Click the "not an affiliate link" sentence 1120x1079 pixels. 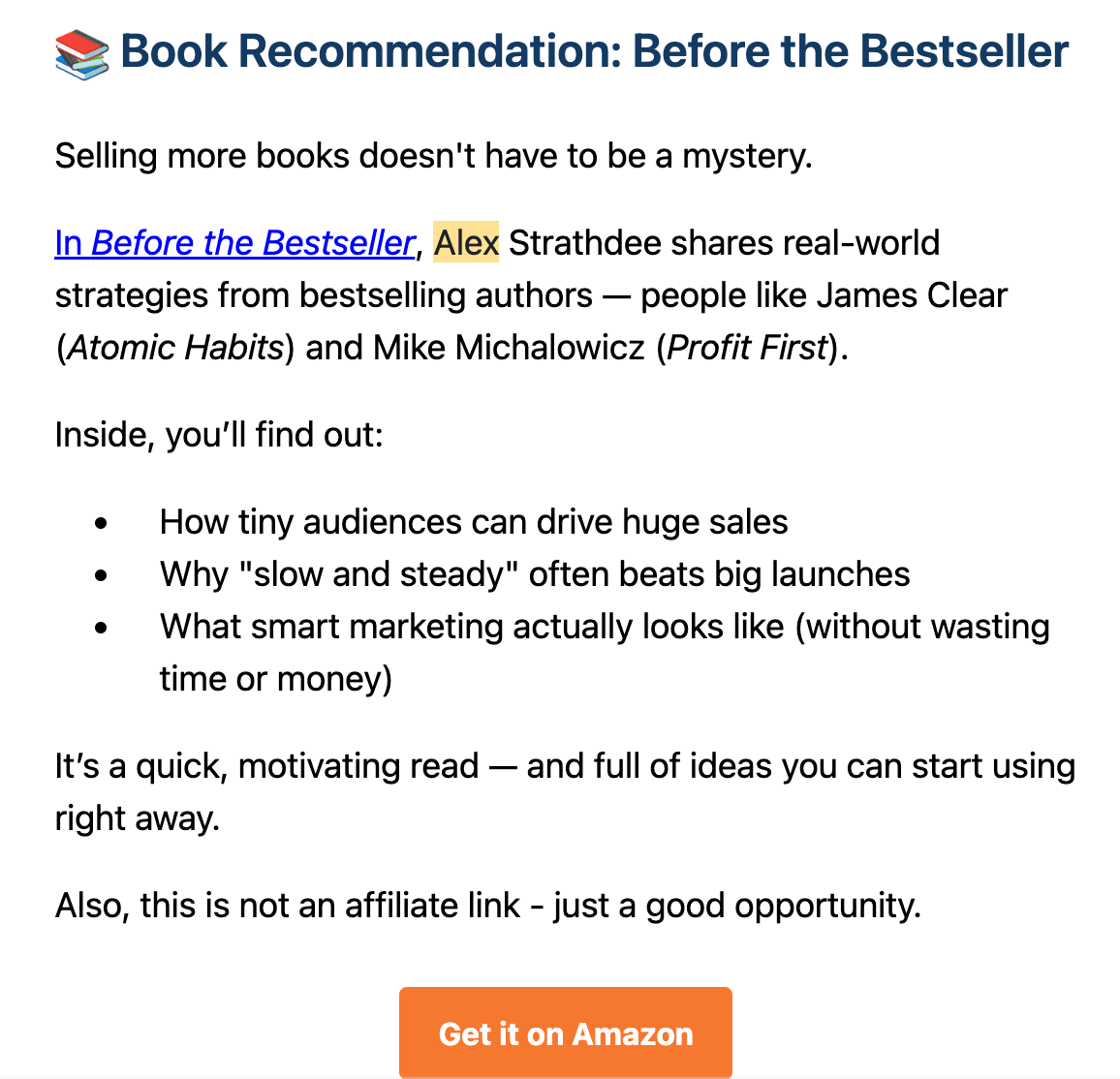pyautogui.click(x=487, y=906)
